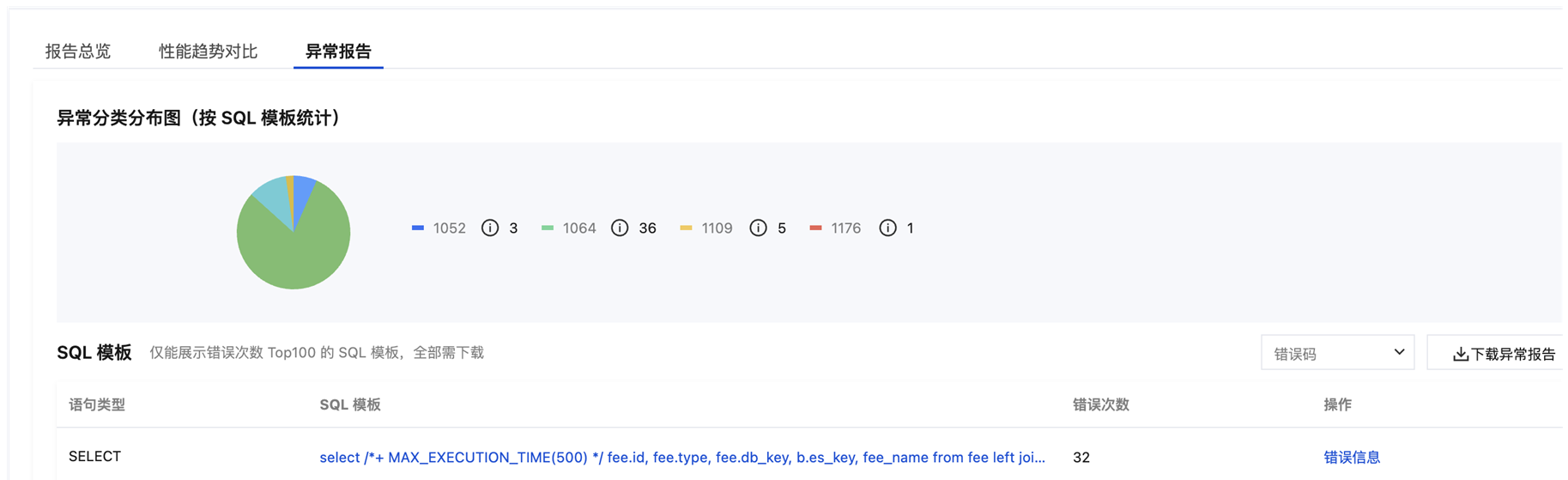This screenshot has height=480, width=1568.
Task: Open 错误信息 link for SELECT row
Action: (1352, 457)
